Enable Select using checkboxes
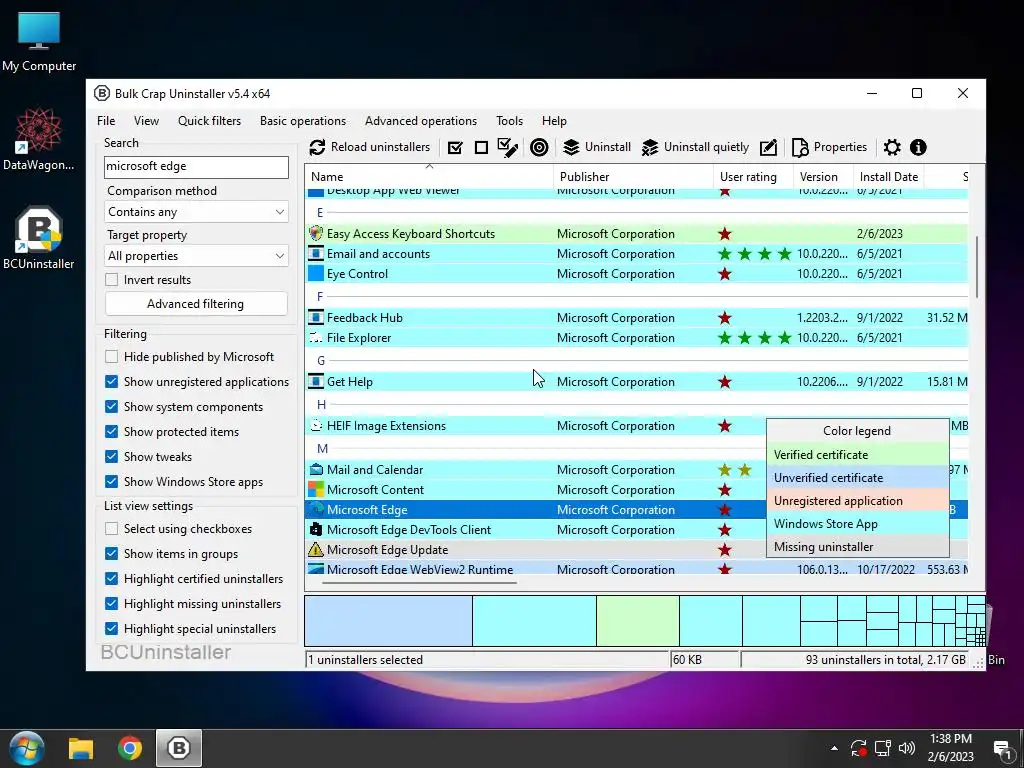The height and width of the screenshot is (768, 1024). [112, 528]
